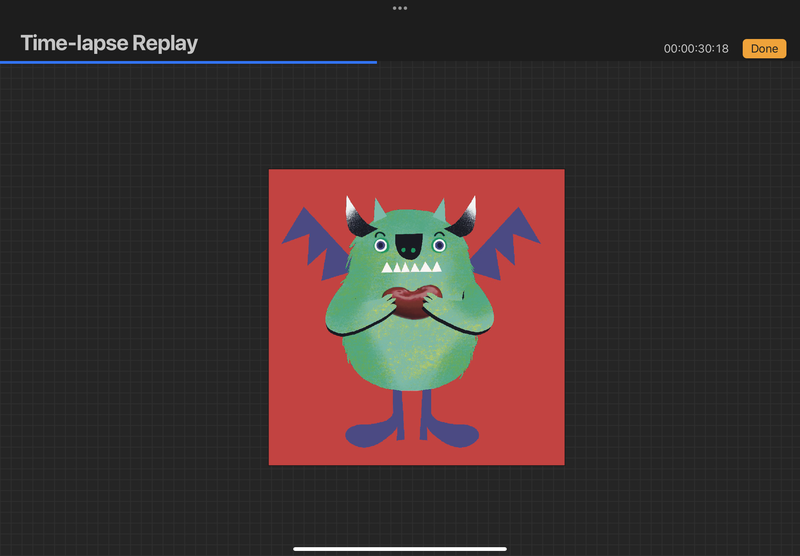This screenshot has height=556, width=800.
Task: Click the monster's right eye
Action: tap(438, 245)
